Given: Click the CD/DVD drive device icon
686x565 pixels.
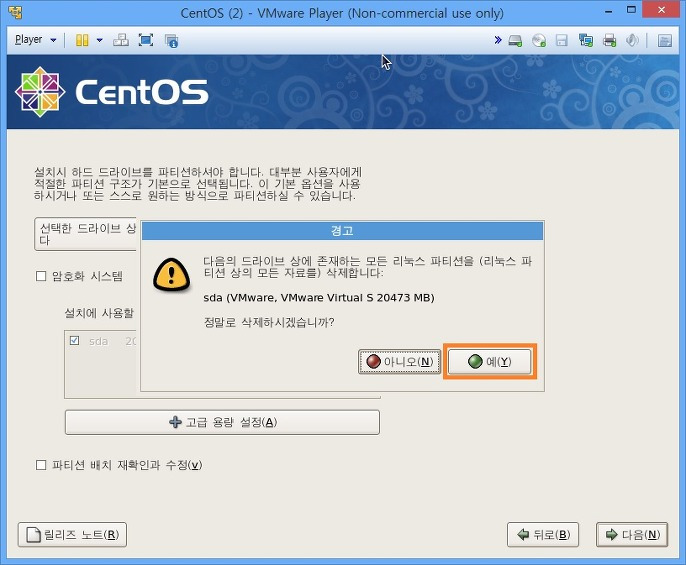Looking at the screenshot, I should [x=539, y=41].
